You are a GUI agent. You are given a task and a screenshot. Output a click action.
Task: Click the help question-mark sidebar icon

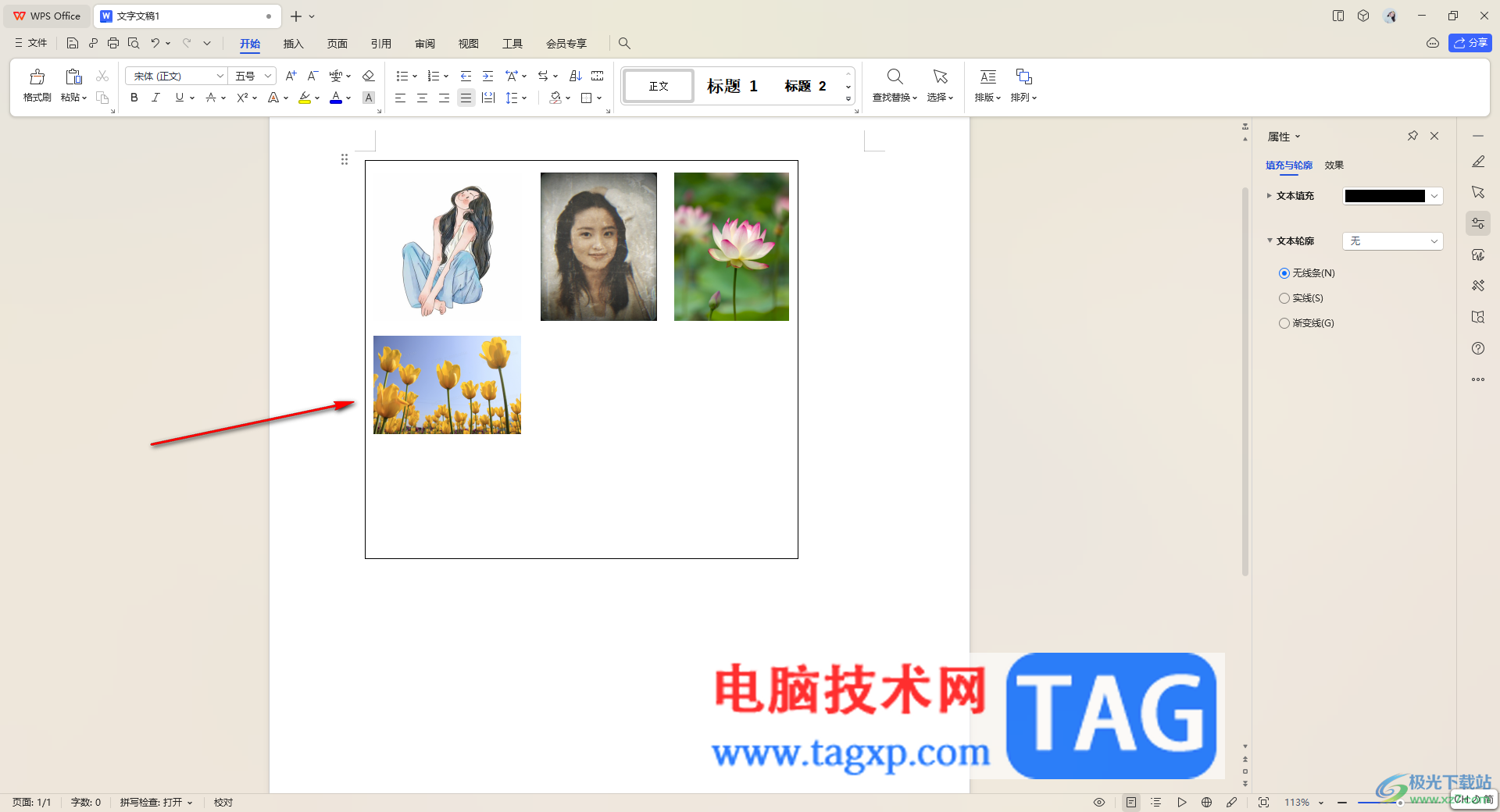(x=1478, y=348)
